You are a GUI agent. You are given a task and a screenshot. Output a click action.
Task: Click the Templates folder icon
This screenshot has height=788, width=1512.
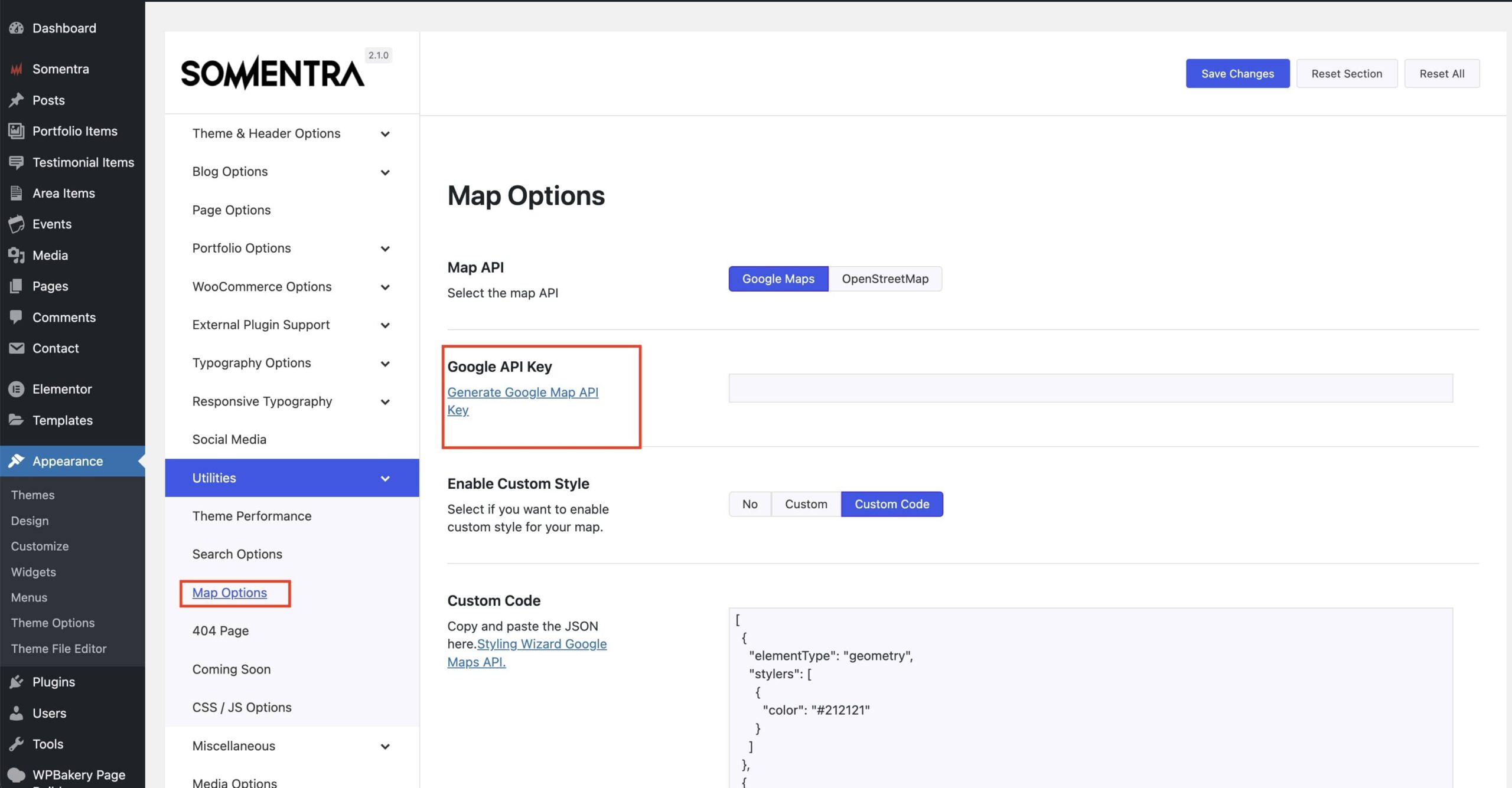click(17, 420)
